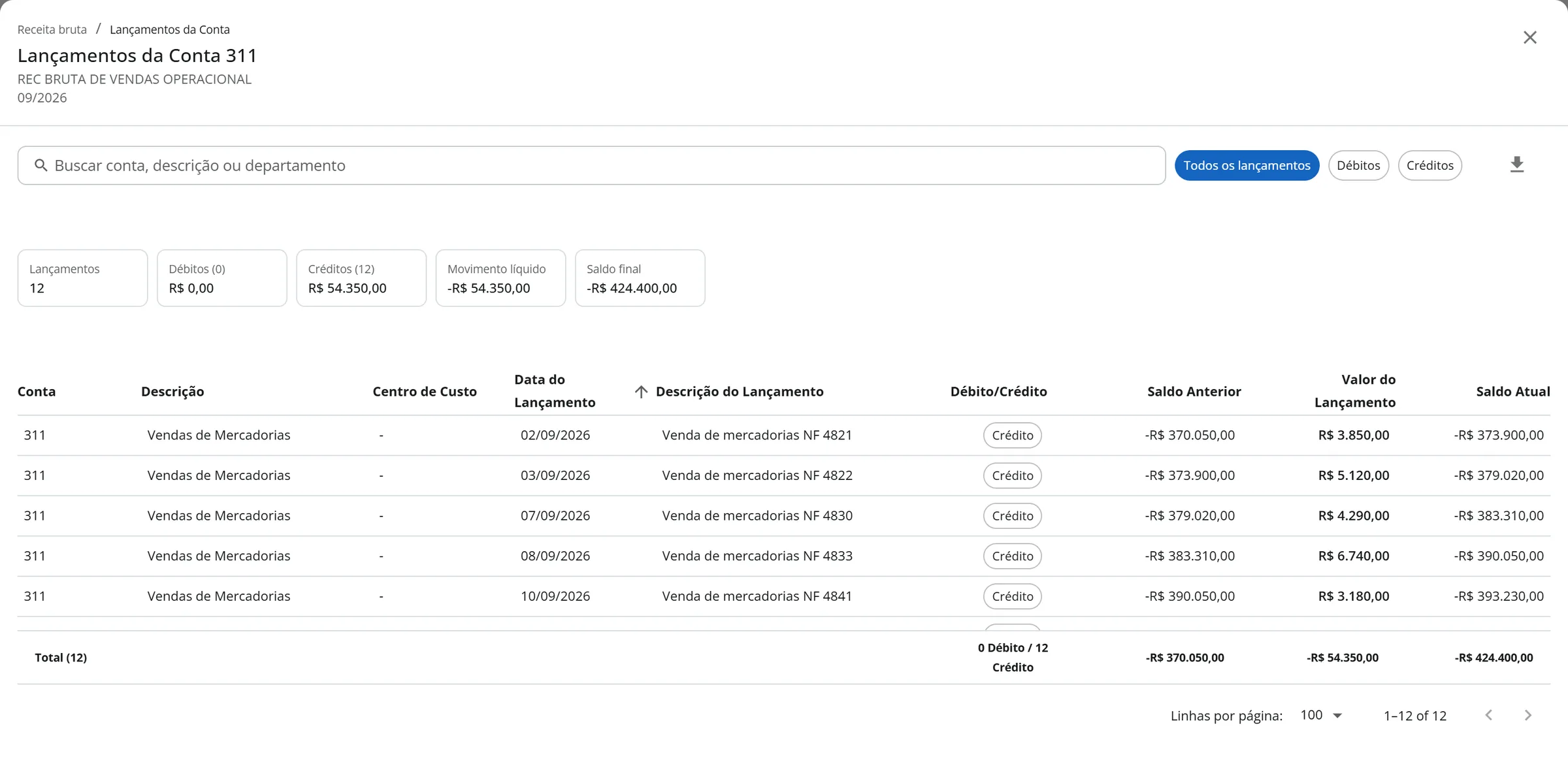Click 'Venda de mercadorias NF 4841' cell
The image size is (1568, 764).
click(757, 596)
